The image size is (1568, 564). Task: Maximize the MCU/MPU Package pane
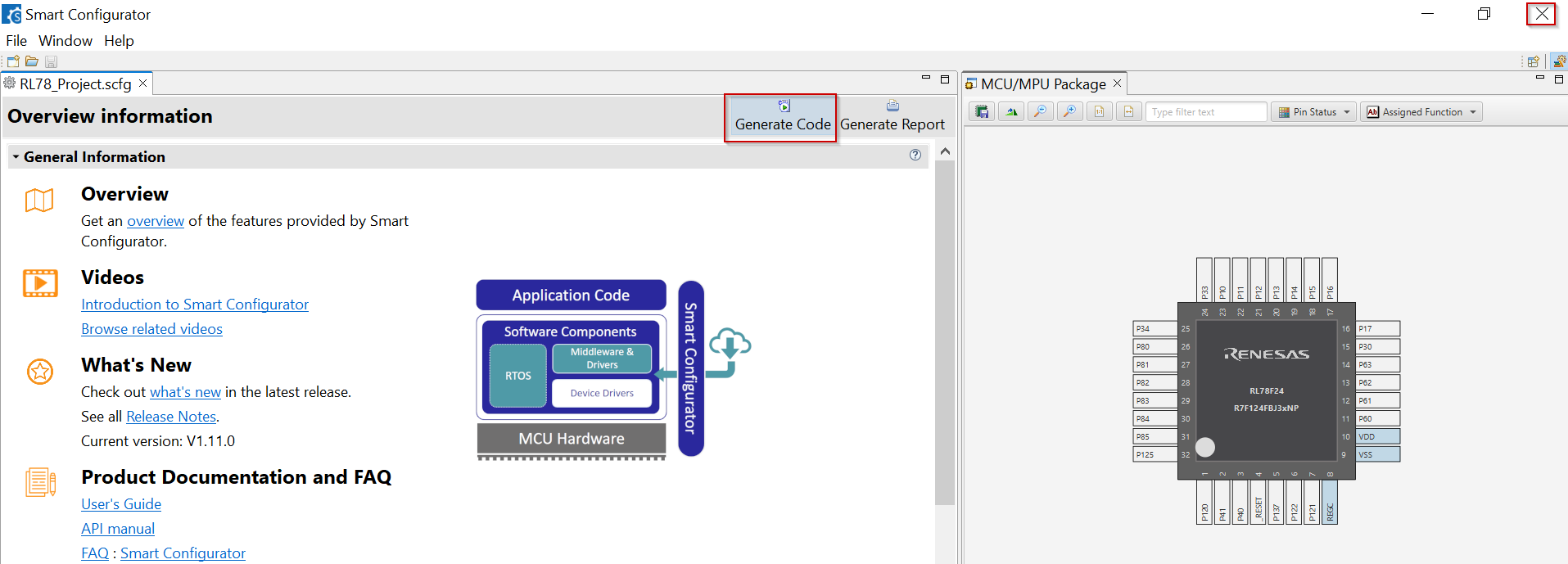(x=1559, y=79)
